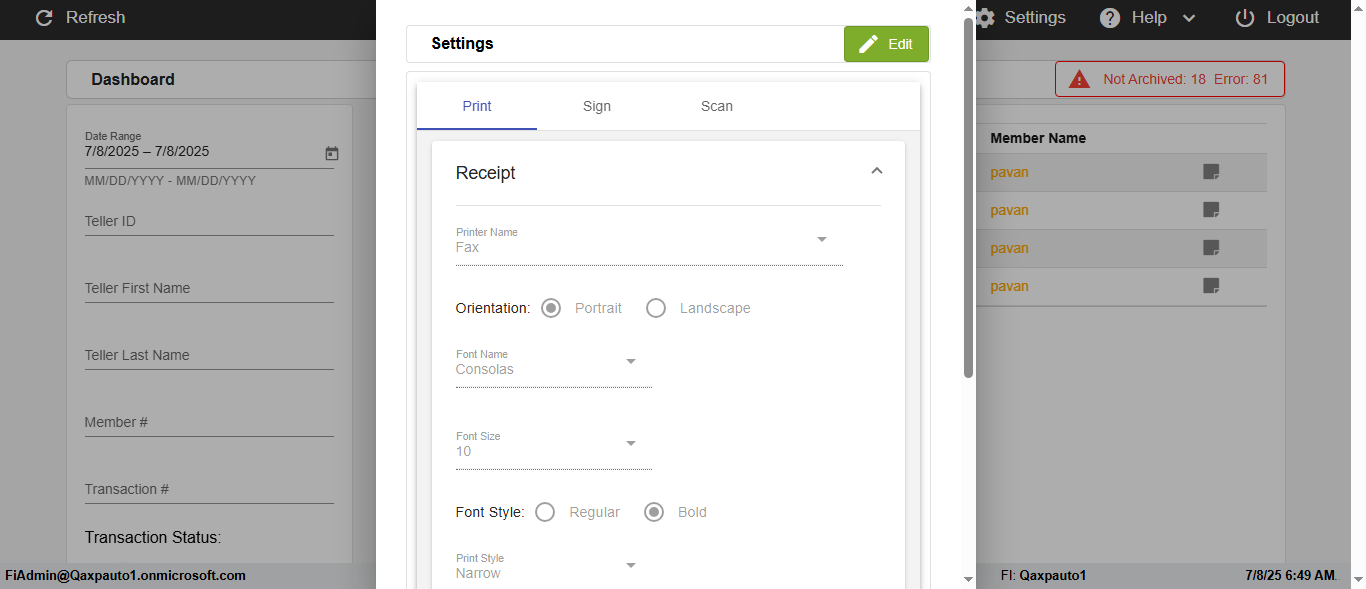Open the note icon in first pavan row

pyautogui.click(x=1211, y=172)
